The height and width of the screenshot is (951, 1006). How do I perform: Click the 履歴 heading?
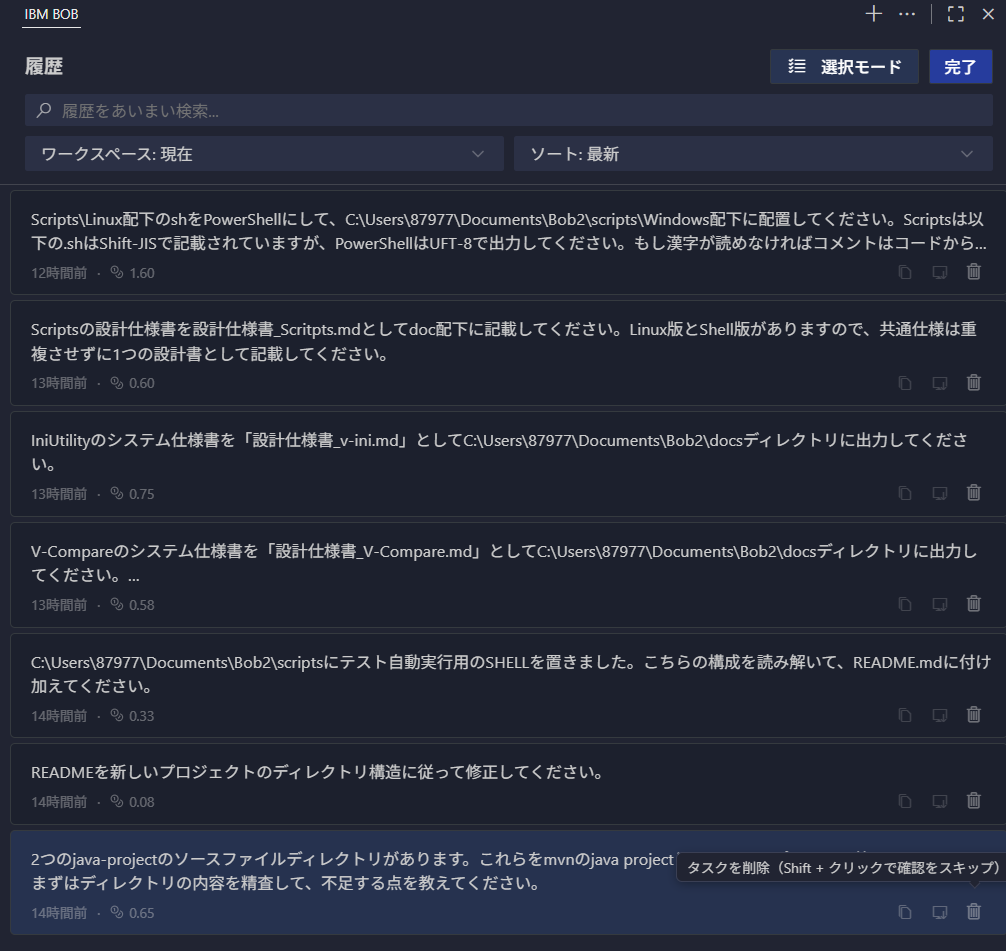click(44, 66)
